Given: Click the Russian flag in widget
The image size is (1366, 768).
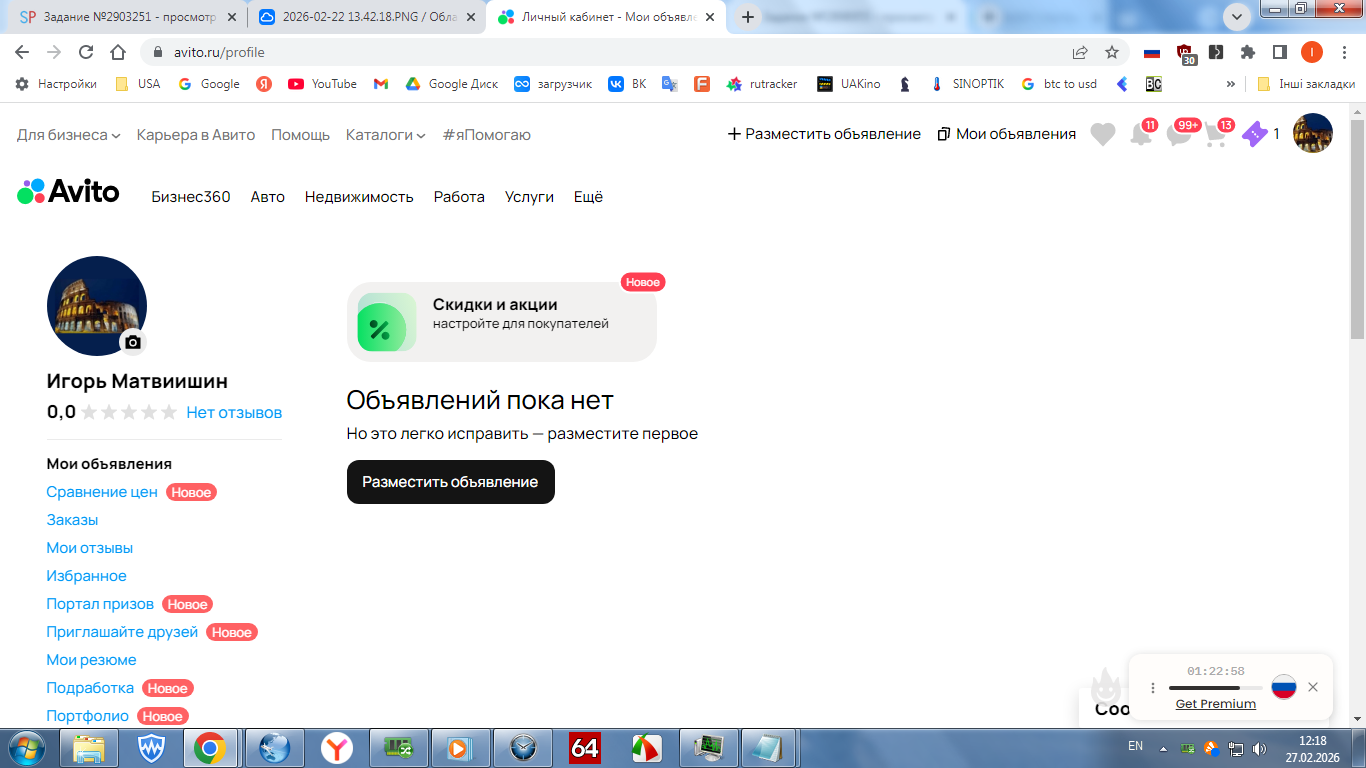Looking at the screenshot, I should [x=1284, y=687].
